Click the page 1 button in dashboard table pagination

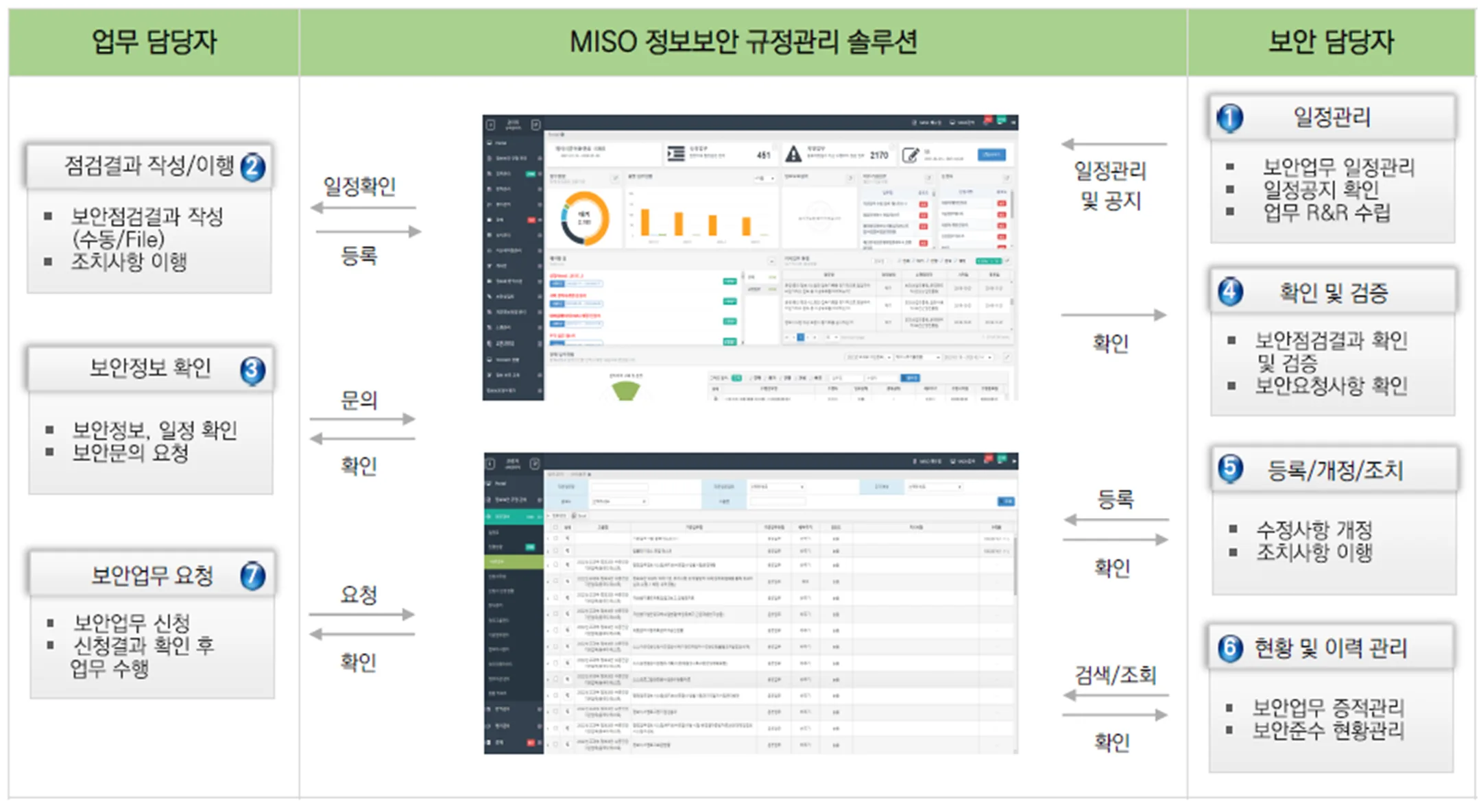click(801, 337)
